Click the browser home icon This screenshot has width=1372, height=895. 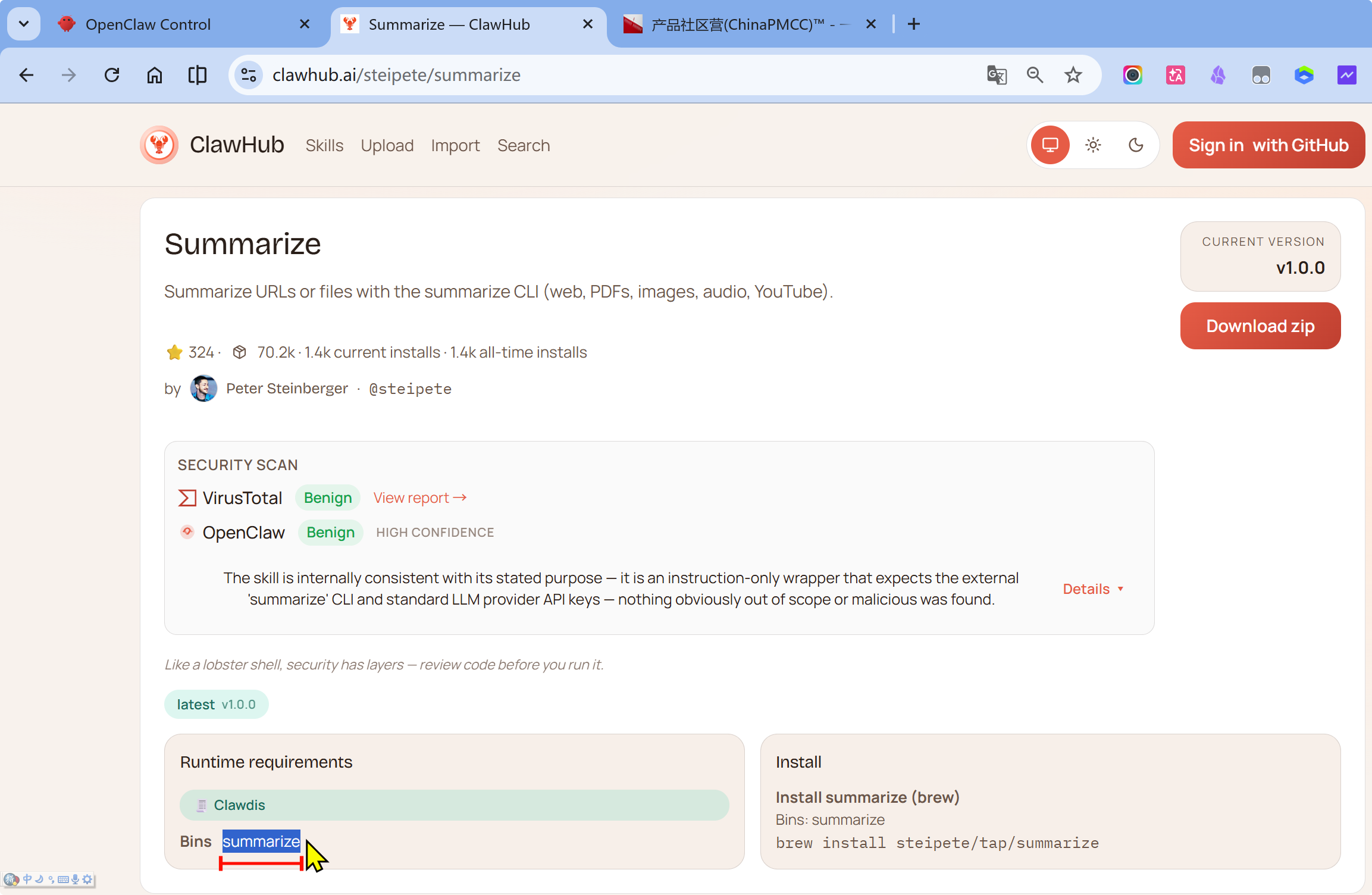coord(155,75)
